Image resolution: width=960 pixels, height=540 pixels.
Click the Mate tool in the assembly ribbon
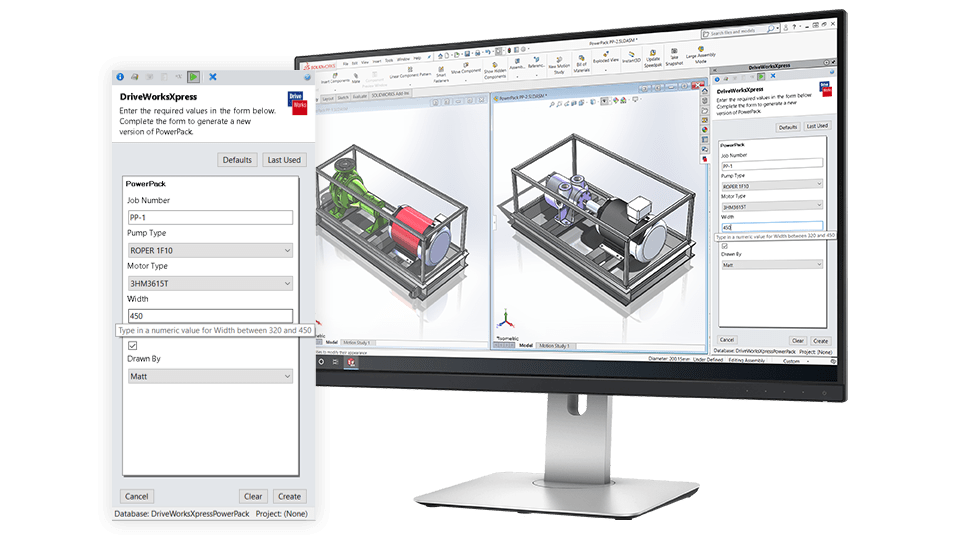click(356, 77)
